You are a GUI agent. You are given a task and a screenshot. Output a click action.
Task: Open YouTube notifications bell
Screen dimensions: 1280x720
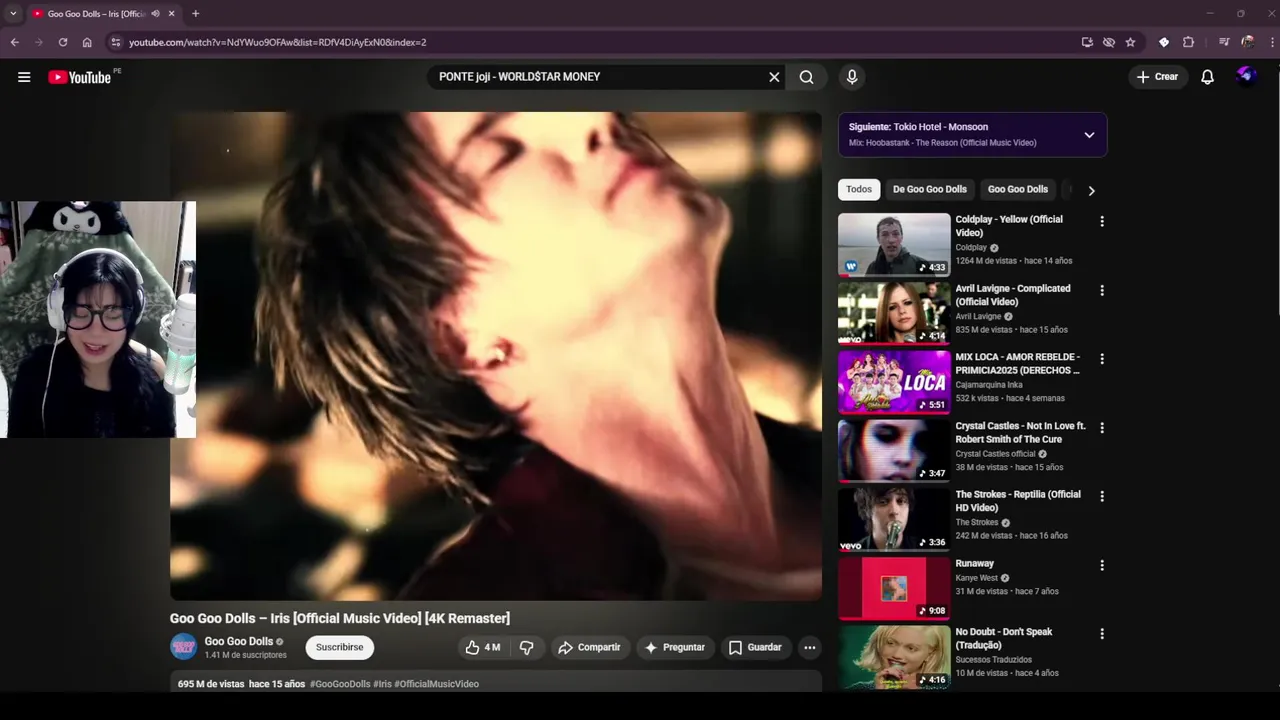1207,77
